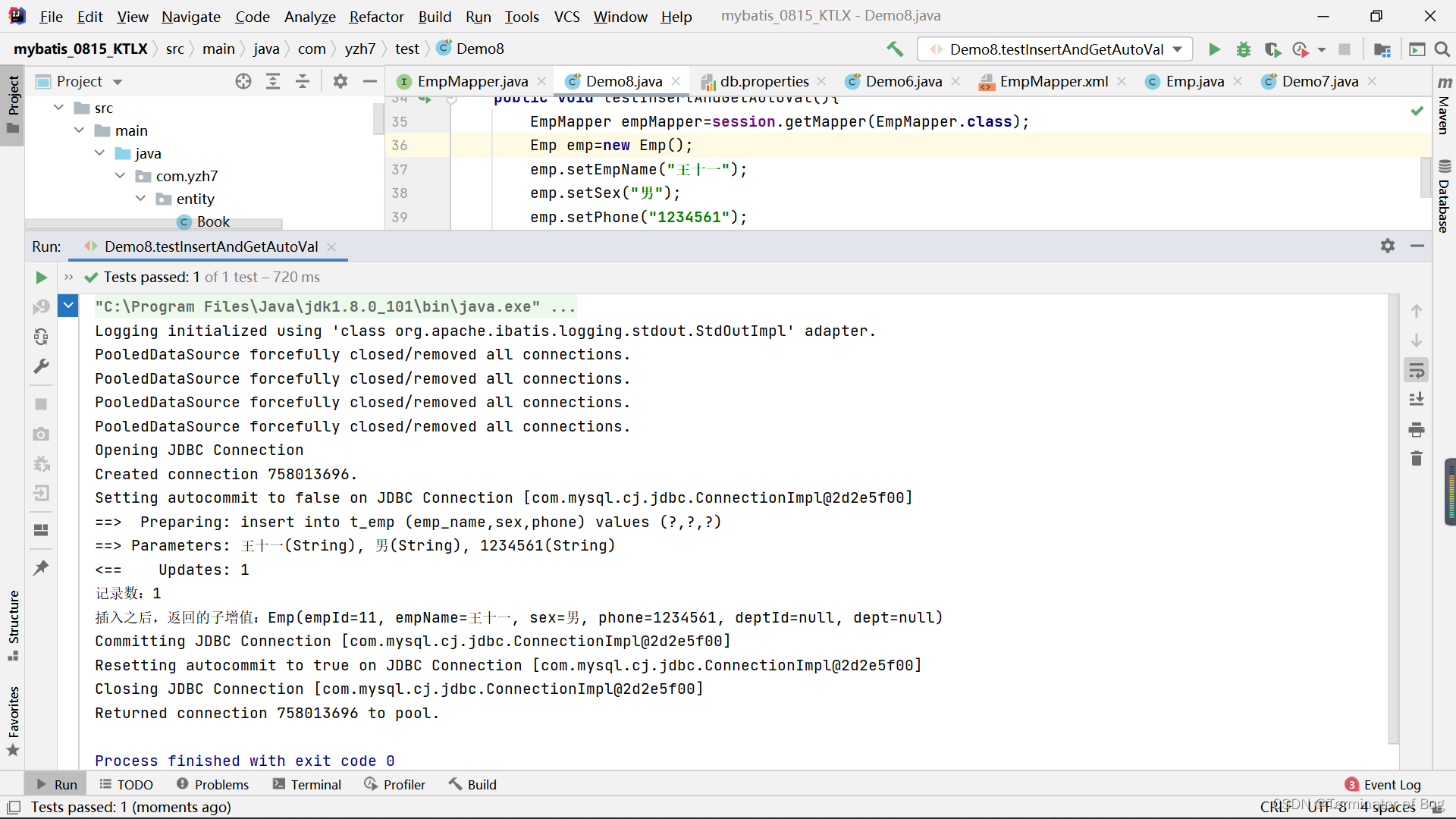1456x819 pixels.
Task: Switch to EmpMapper.xml tab
Action: tap(1054, 81)
